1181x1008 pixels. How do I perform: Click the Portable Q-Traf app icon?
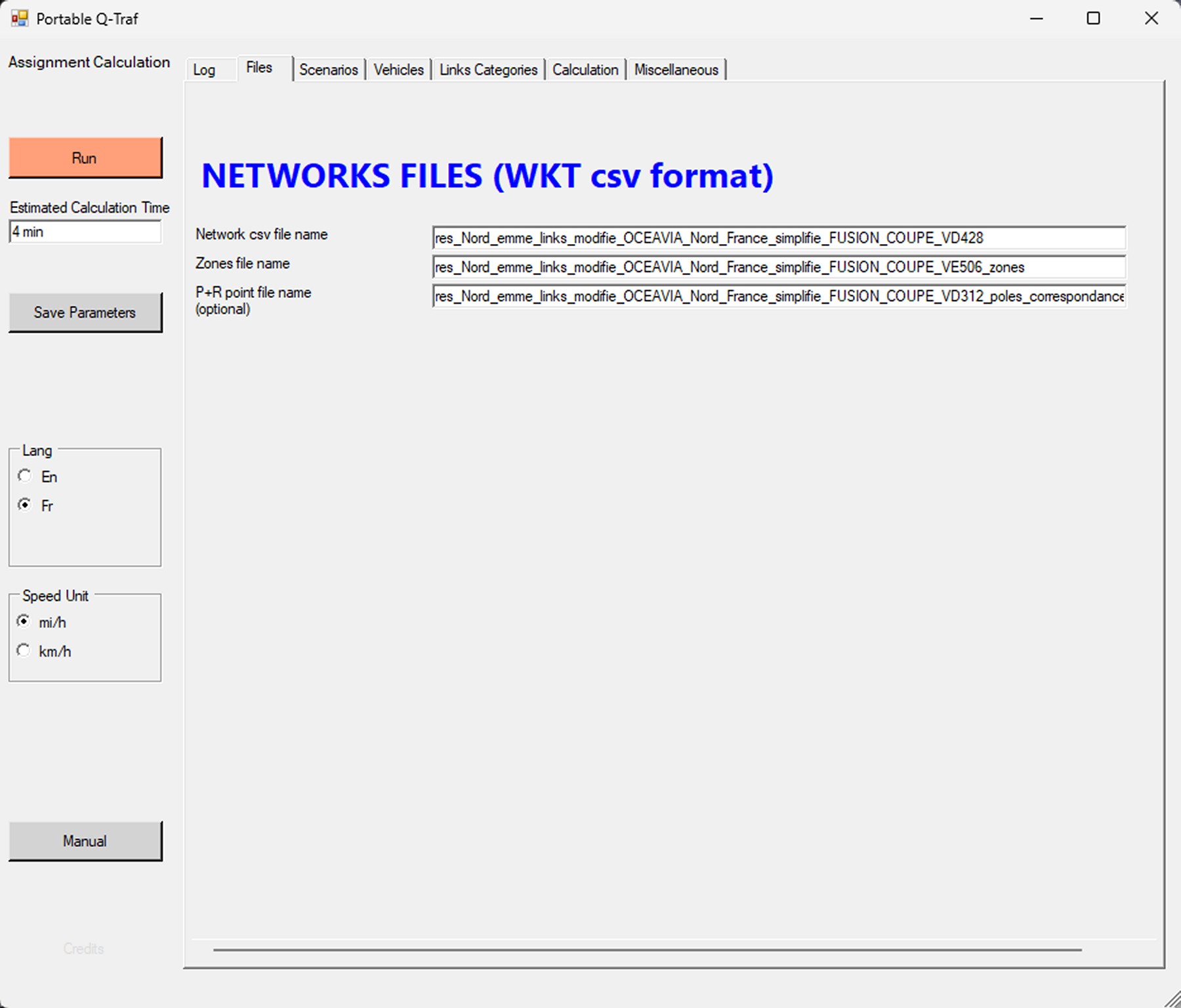(20, 18)
